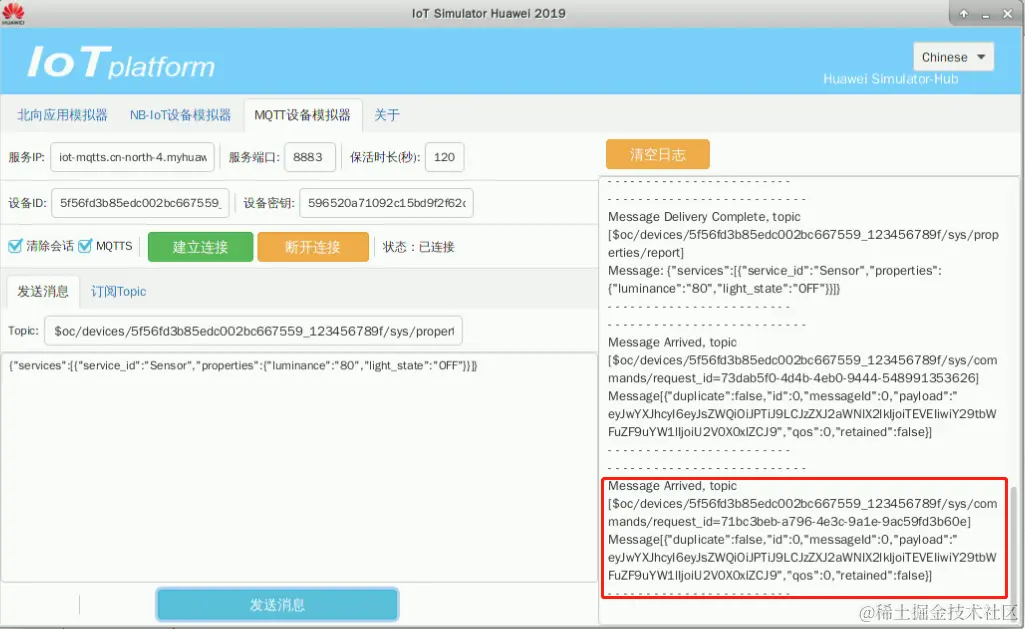Switch to the 订阅Topic sub-tab

pos(118,292)
